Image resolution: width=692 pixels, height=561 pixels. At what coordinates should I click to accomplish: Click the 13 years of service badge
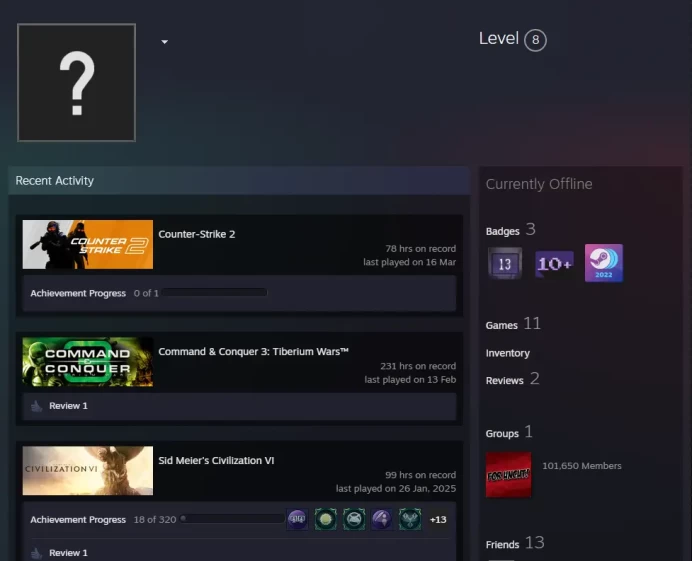pos(505,264)
